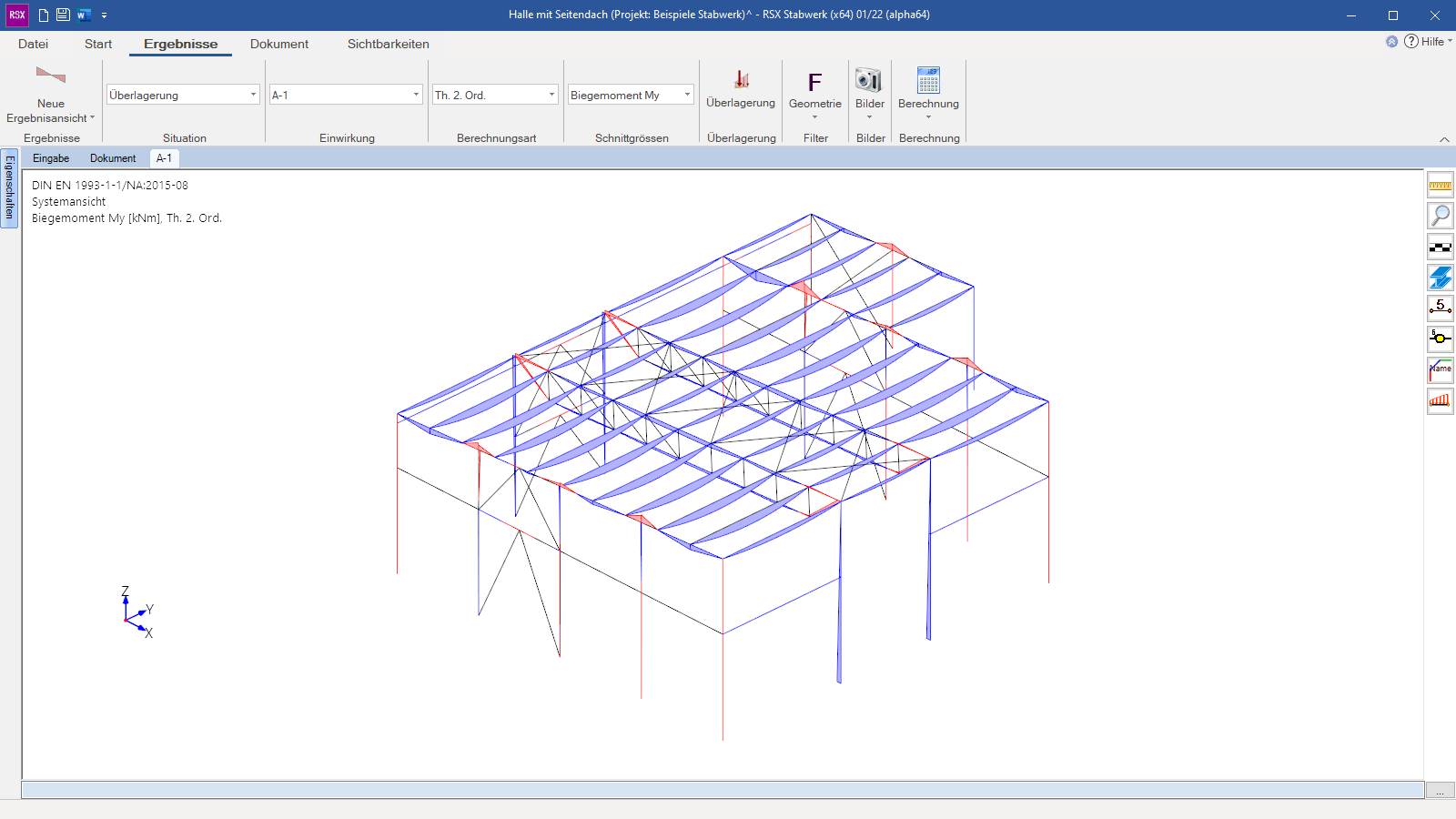Image resolution: width=1456 pixels, height=819 pixels.
Task: Click the 'Biegemoment My [kNm], Th. 2. Ord.' caption
Action: pyautogui.click(x=126, y=218)
